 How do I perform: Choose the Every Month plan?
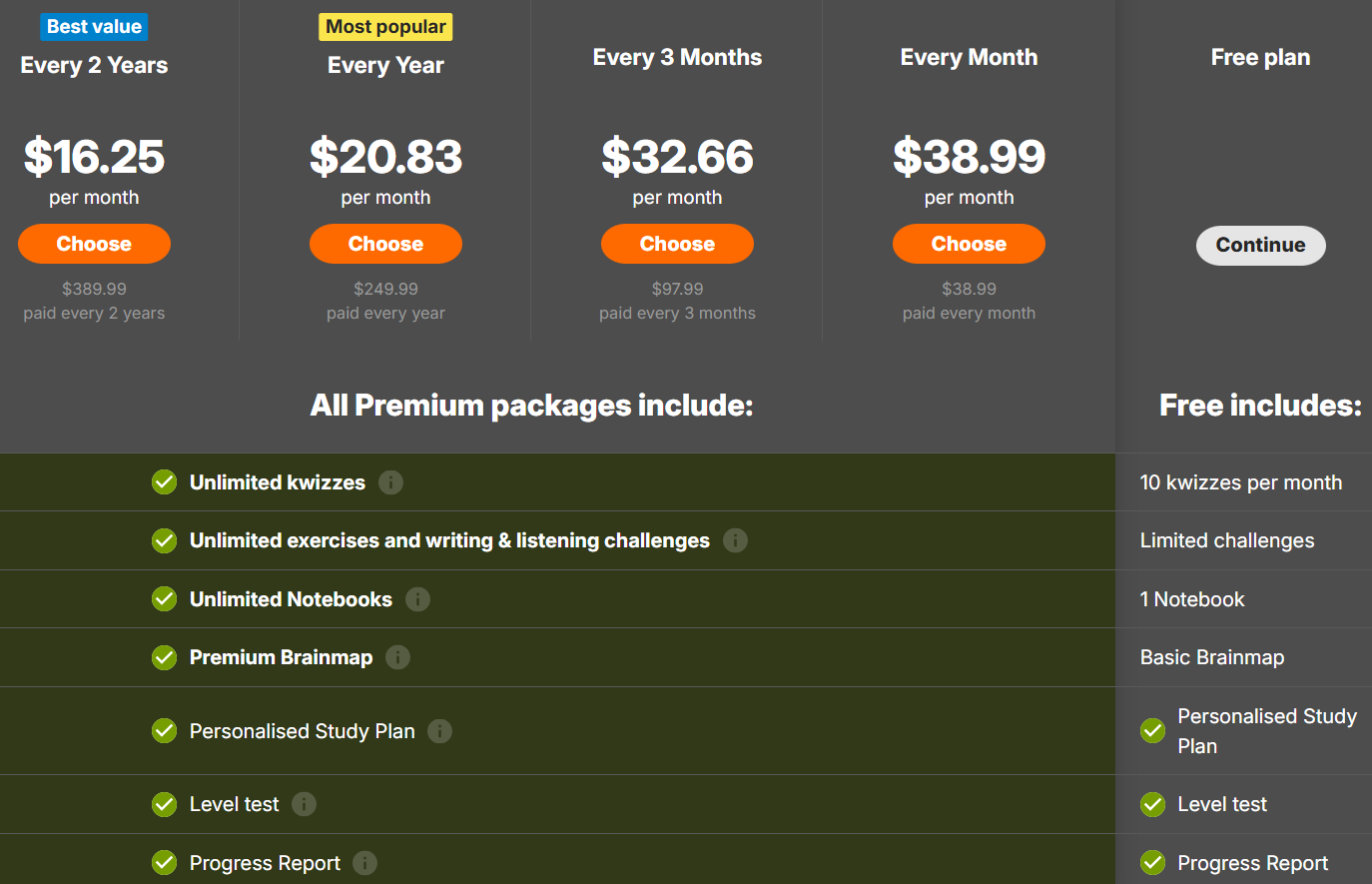coord(969,244)
